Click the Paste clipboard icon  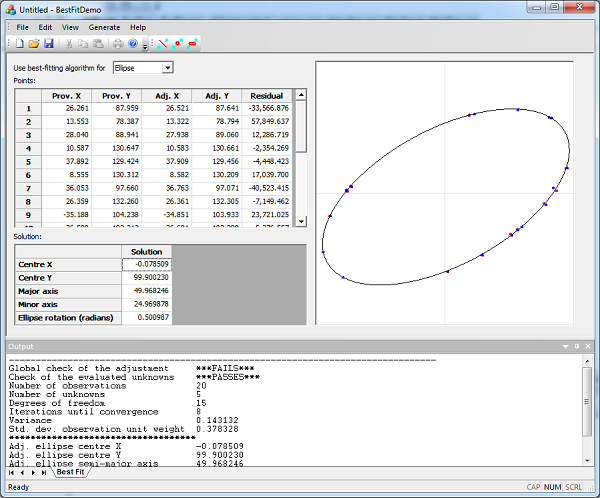coord(98,44)
